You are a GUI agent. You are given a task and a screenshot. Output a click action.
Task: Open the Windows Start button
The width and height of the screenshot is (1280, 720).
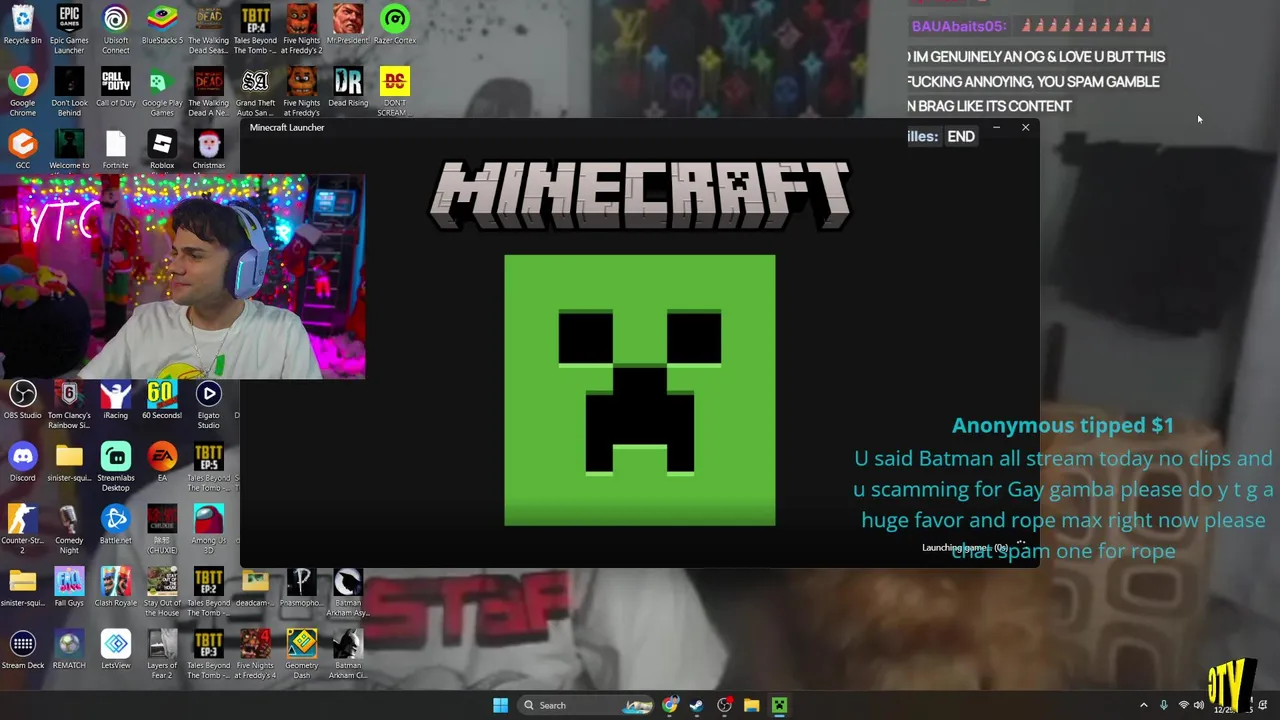click(500, 705)
